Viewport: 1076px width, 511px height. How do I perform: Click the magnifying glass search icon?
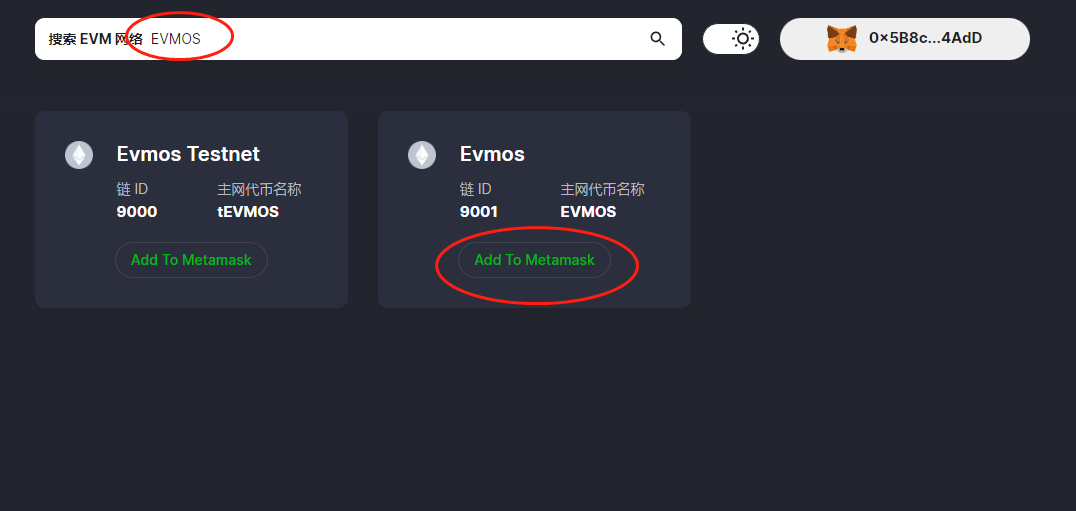pyautogui.click(x=657, y=39)
